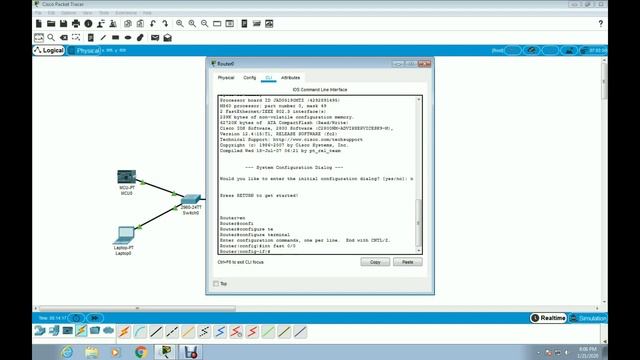The image size is (640, 360).
Task: Open Internet Explorer from the taskbar
Action: [x=67, y=352]
